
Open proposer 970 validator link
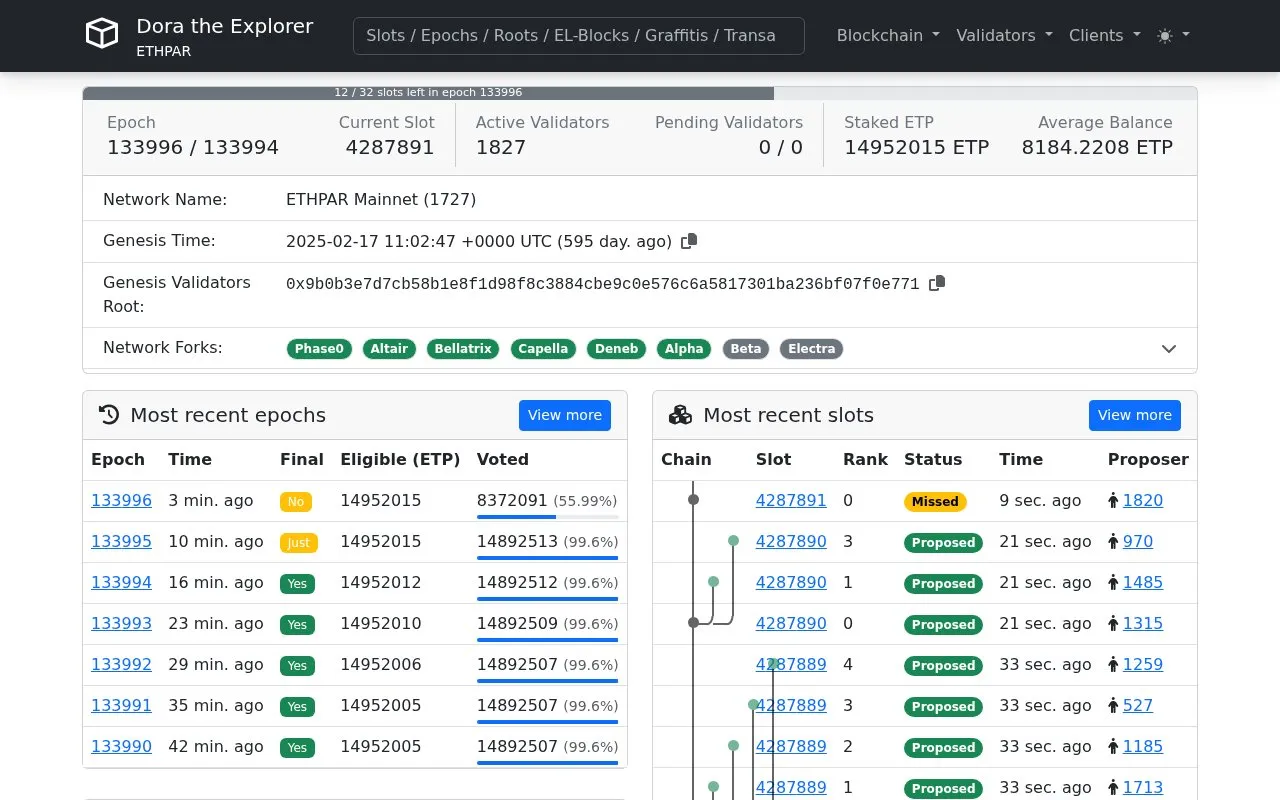pos(1138,541)
